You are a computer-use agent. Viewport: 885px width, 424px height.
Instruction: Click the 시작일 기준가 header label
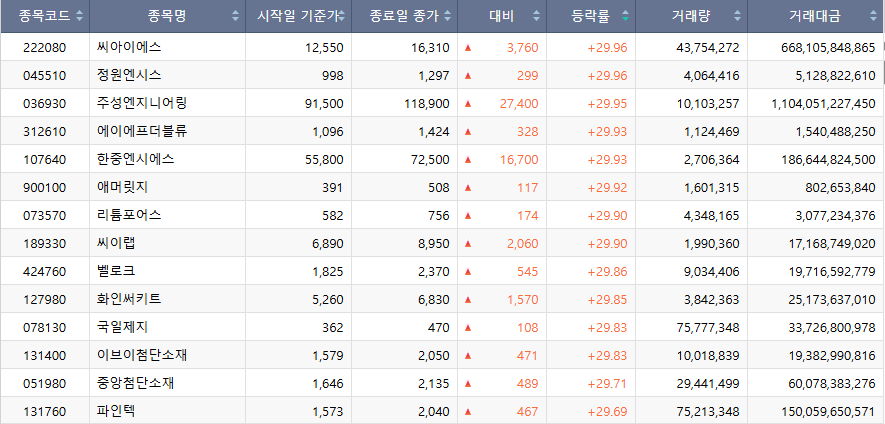pos(297,16)
